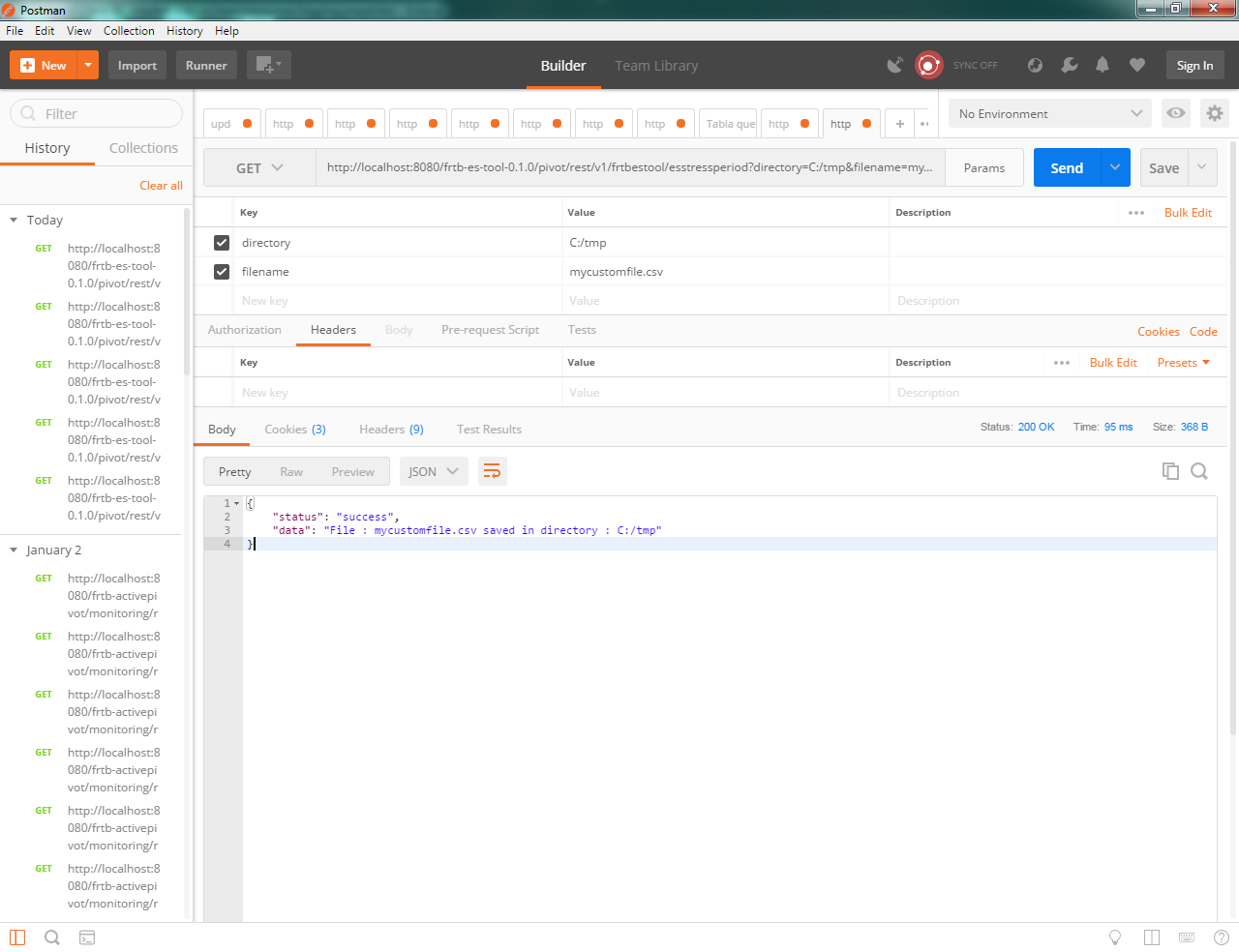Open the Authorization tab
The image size is (1239, 952).
245,330
